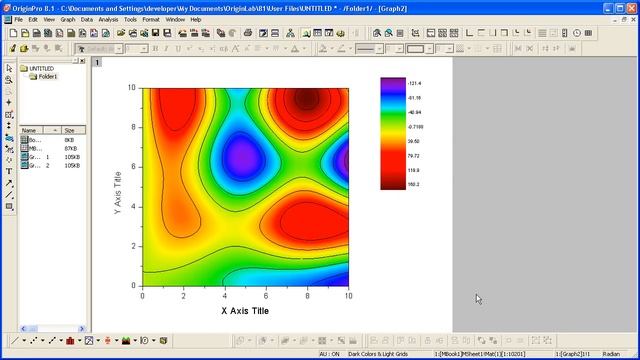Sort by Name column header
The height and width of the screenshot is (360, 640).
pos(31,130)
